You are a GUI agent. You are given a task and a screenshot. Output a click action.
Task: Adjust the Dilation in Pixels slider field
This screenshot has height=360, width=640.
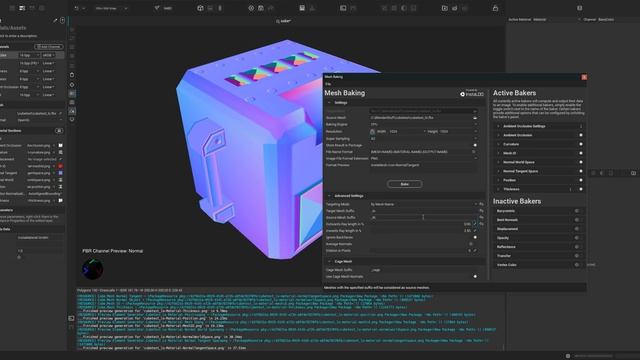point(421,250)
